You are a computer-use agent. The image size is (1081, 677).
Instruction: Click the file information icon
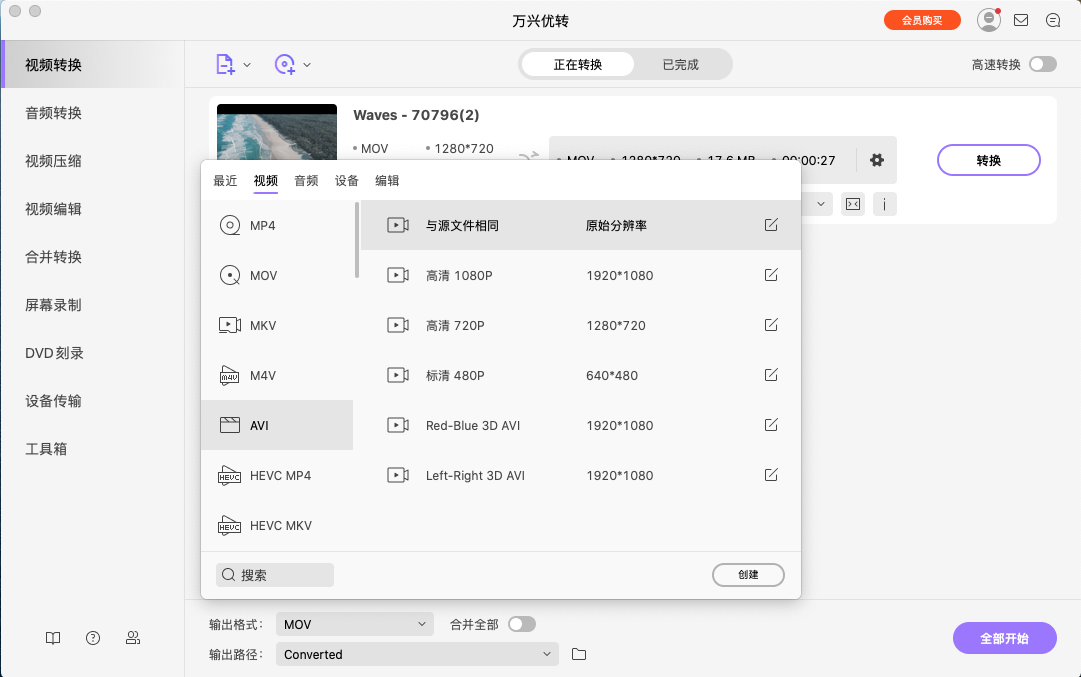[884, 203]
